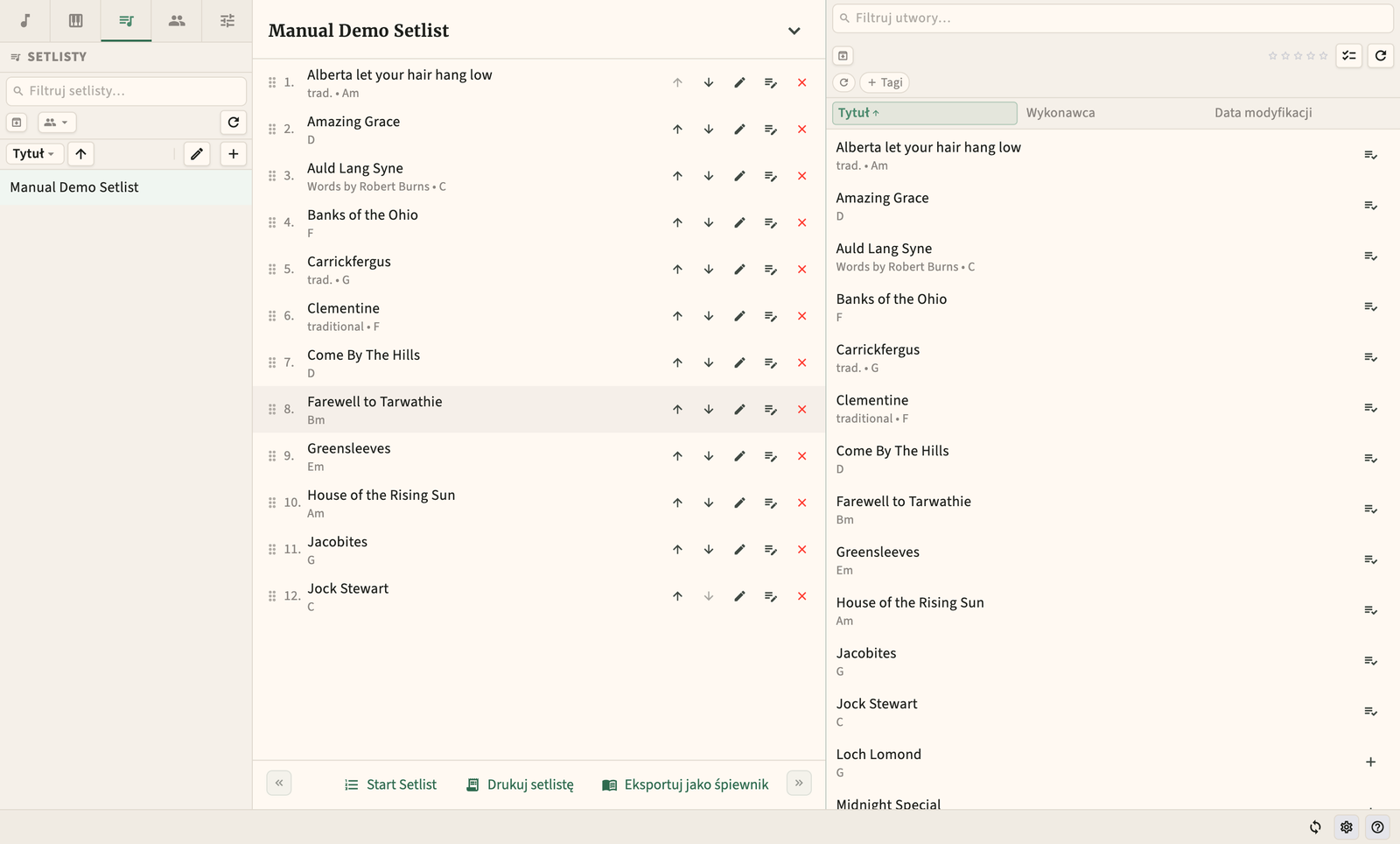Open notes editor for House of the Rising Sun
The image size is (1400, 844).
(x=771, y=503)
